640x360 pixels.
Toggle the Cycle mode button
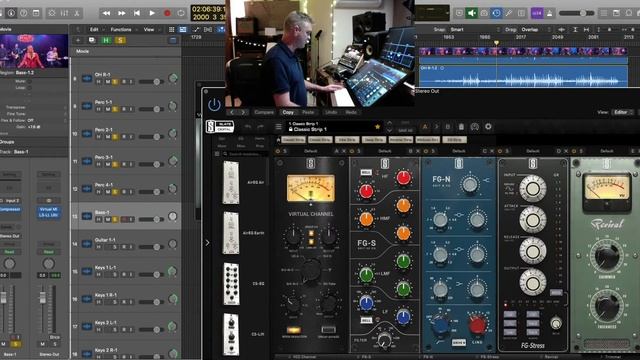[181, 13]
